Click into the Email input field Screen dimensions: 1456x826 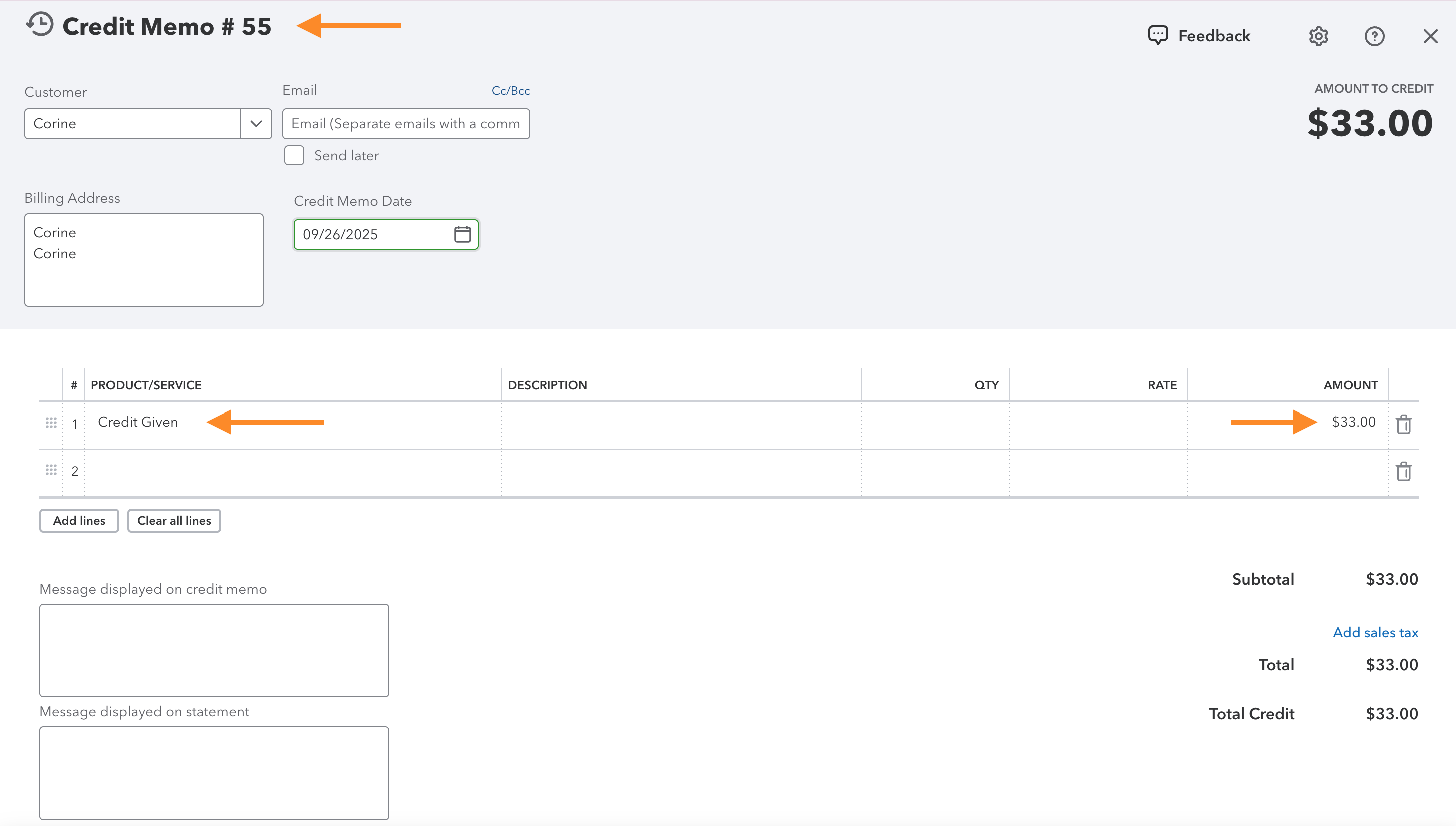(405, 124)
